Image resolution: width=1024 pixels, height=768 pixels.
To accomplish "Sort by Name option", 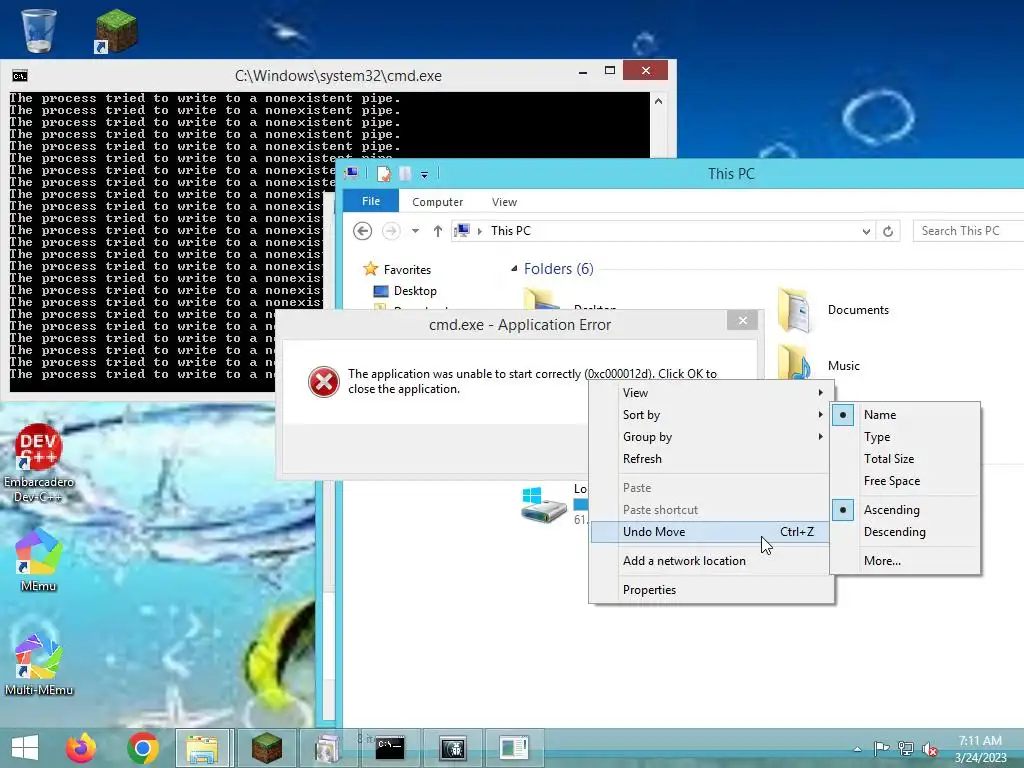I will click(905, 415).
